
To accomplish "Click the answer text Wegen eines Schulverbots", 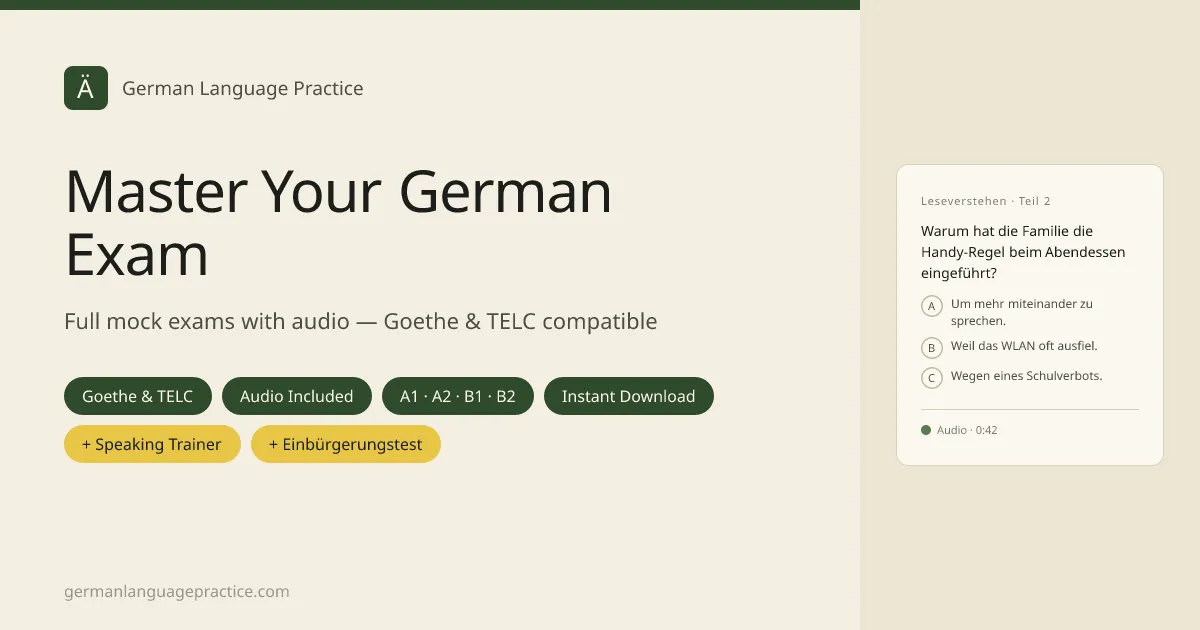I will click(1027, 376).
